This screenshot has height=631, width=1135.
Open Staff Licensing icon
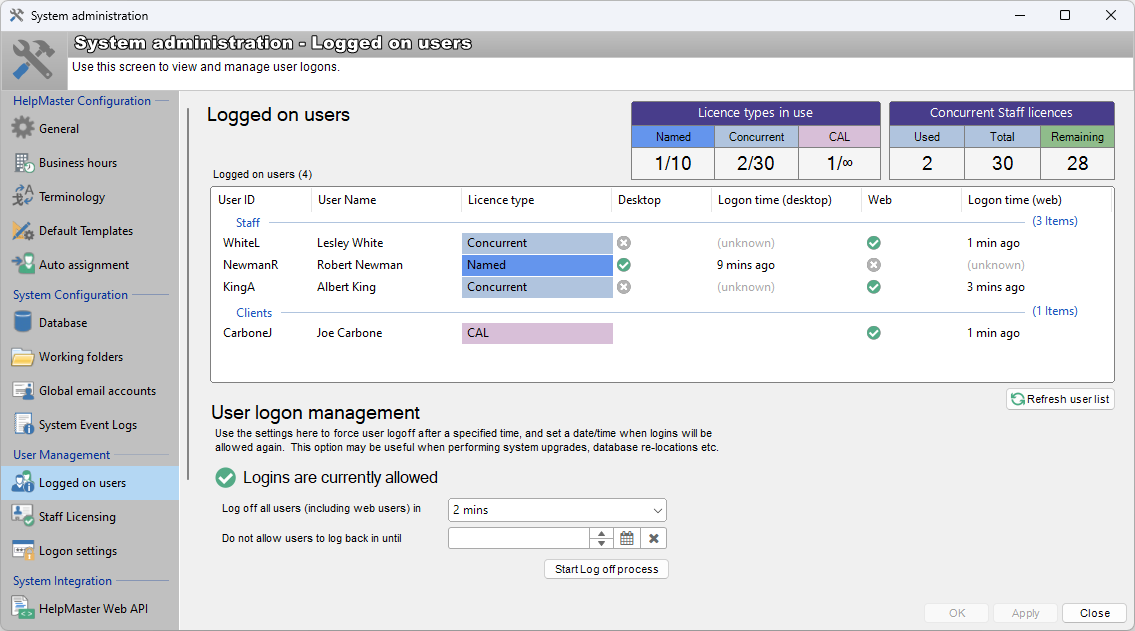(x=22, y=516)
